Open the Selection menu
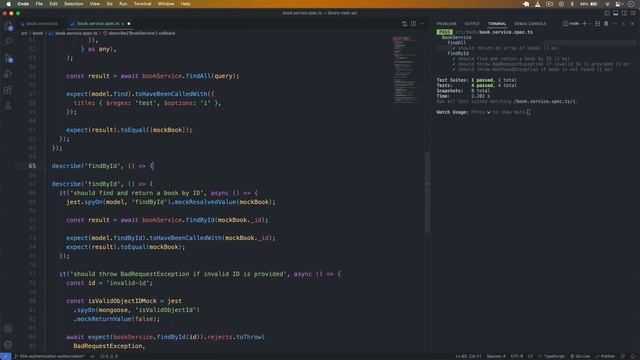The image size is (640, 360). [73, 4]
